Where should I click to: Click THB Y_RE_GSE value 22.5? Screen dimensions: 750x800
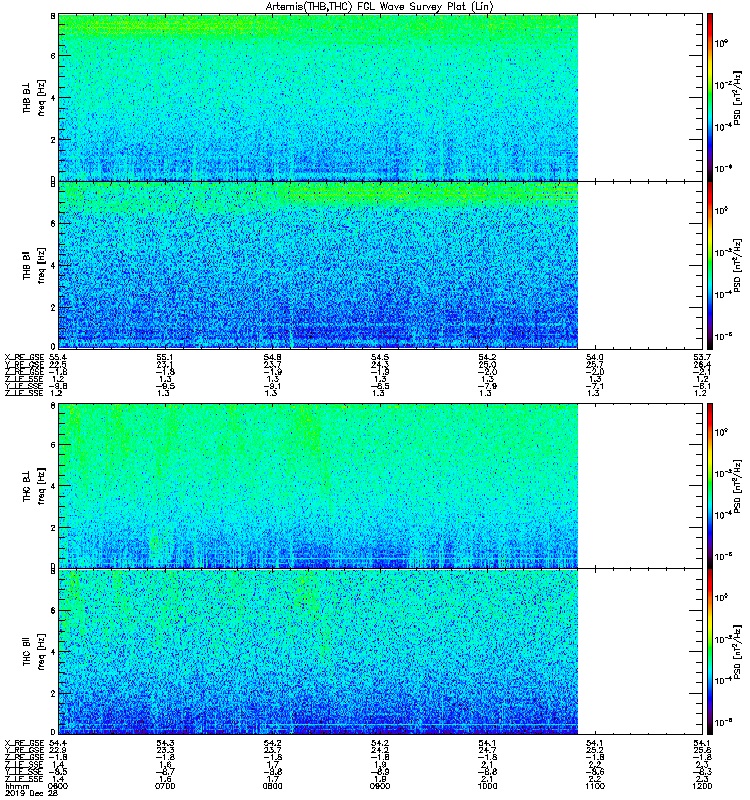tap(58, 365)
